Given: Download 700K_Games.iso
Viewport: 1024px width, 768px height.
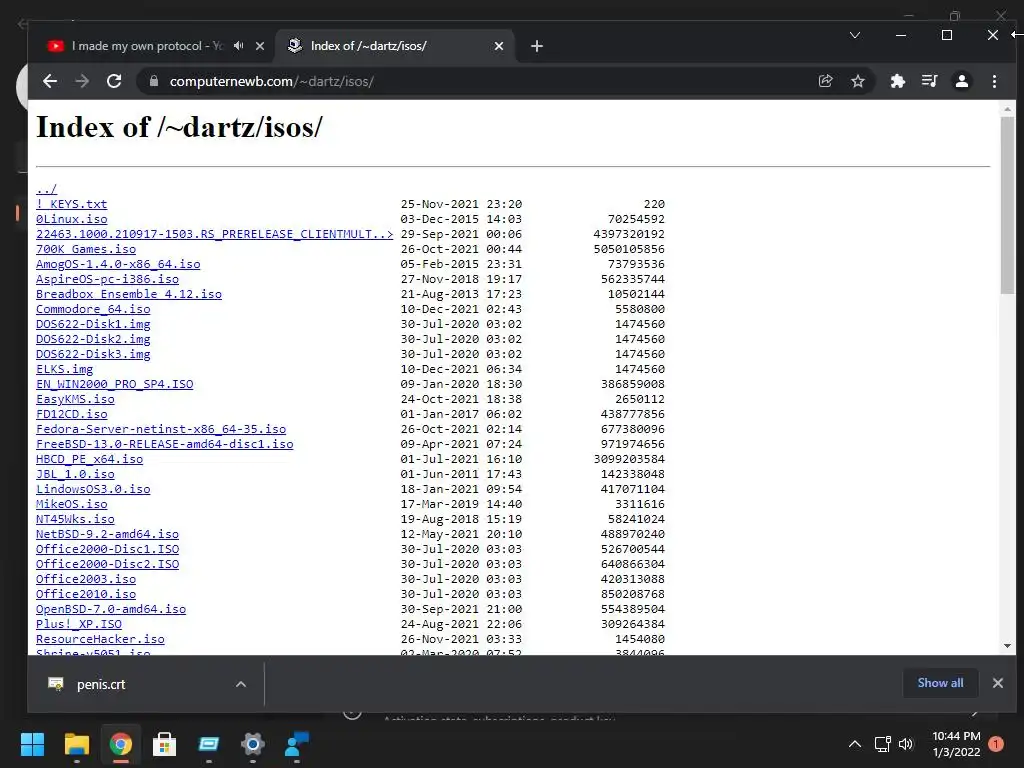Looking at the screenshot, I should (86, 249).
